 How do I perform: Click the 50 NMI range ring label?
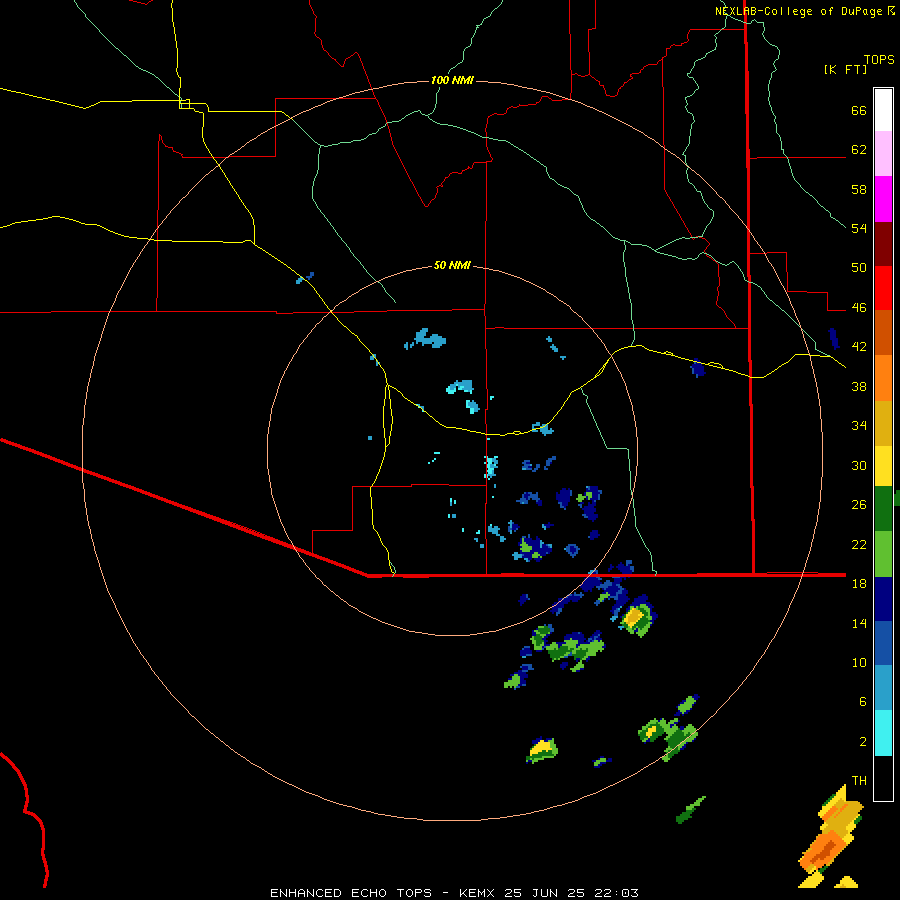click(452, 265)
